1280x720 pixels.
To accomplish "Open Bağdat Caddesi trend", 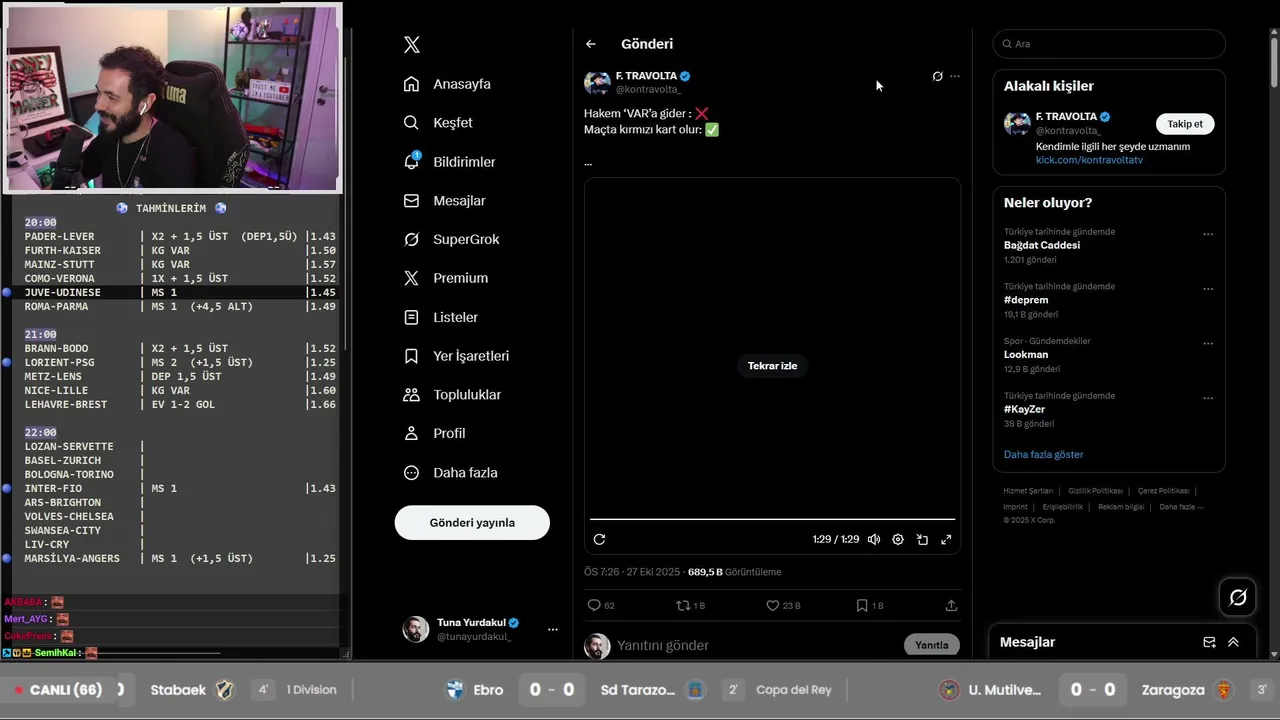I will tap(1042, 245).
